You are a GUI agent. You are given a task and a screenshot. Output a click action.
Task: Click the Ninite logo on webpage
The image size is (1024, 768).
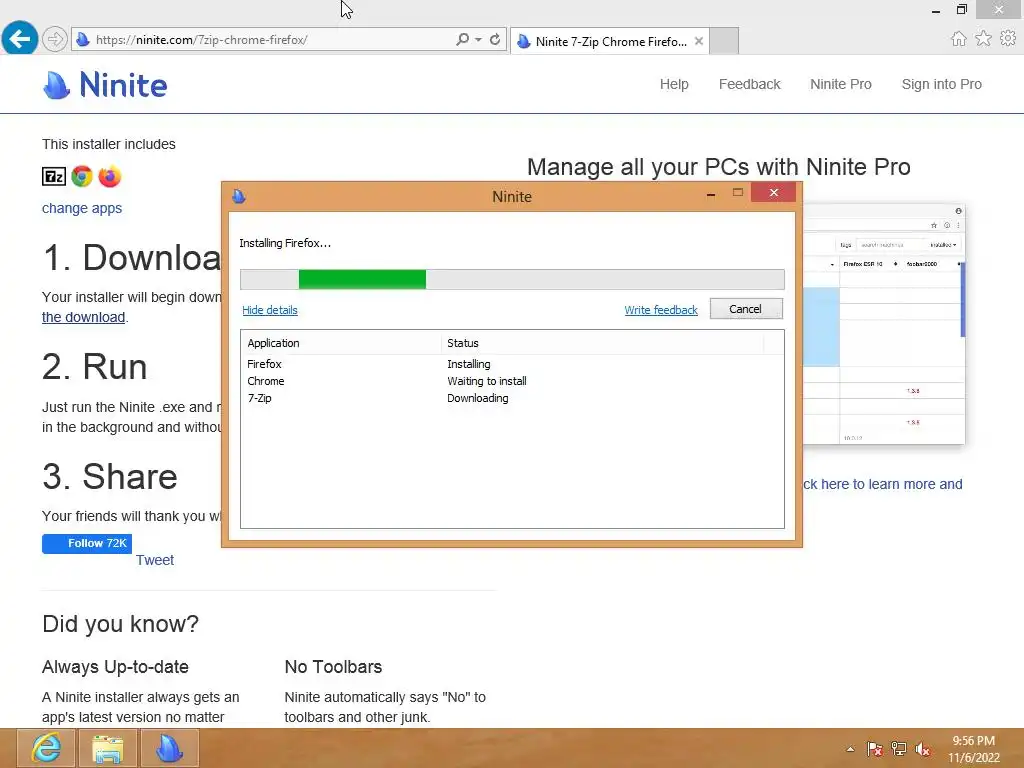(x=105, y=85)
